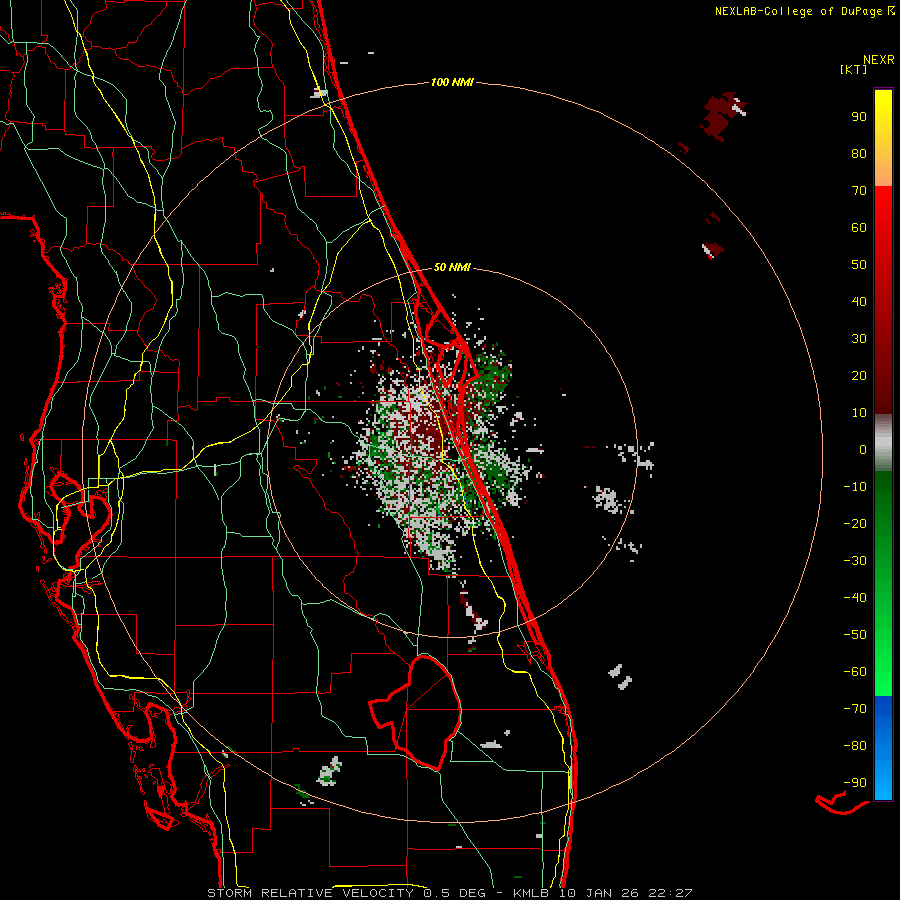Select the -10 value on velocity scale
This screenshot has width=900, height=900.
coord(855,487)
